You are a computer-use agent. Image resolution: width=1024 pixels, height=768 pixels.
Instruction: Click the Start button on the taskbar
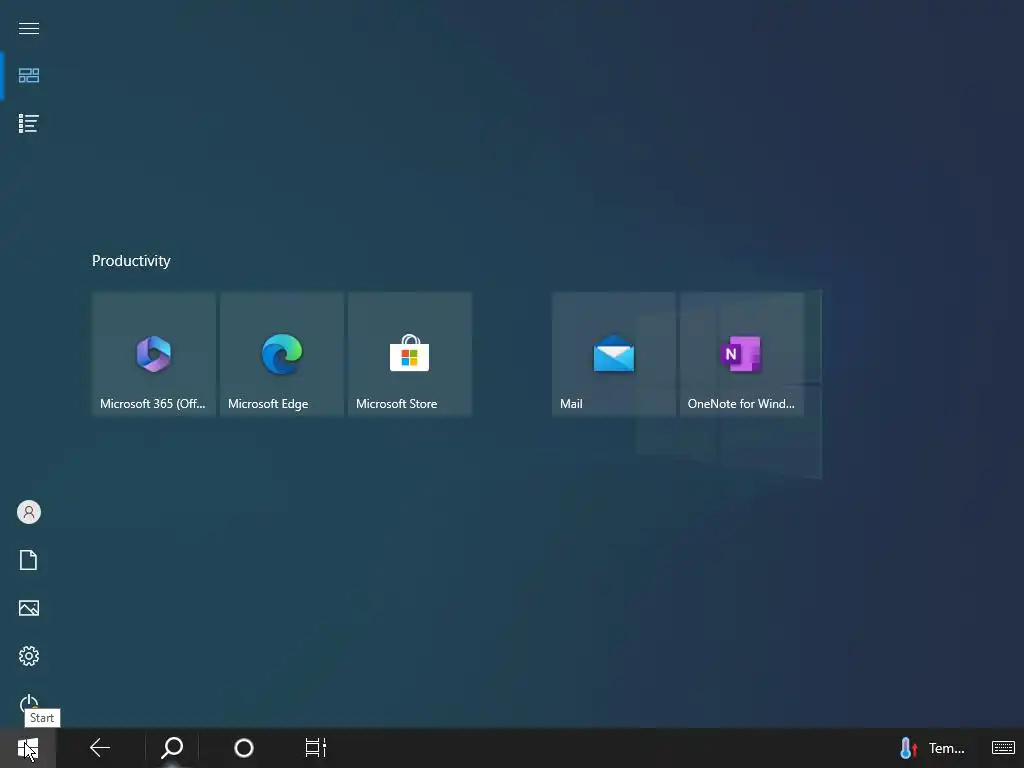28,748
